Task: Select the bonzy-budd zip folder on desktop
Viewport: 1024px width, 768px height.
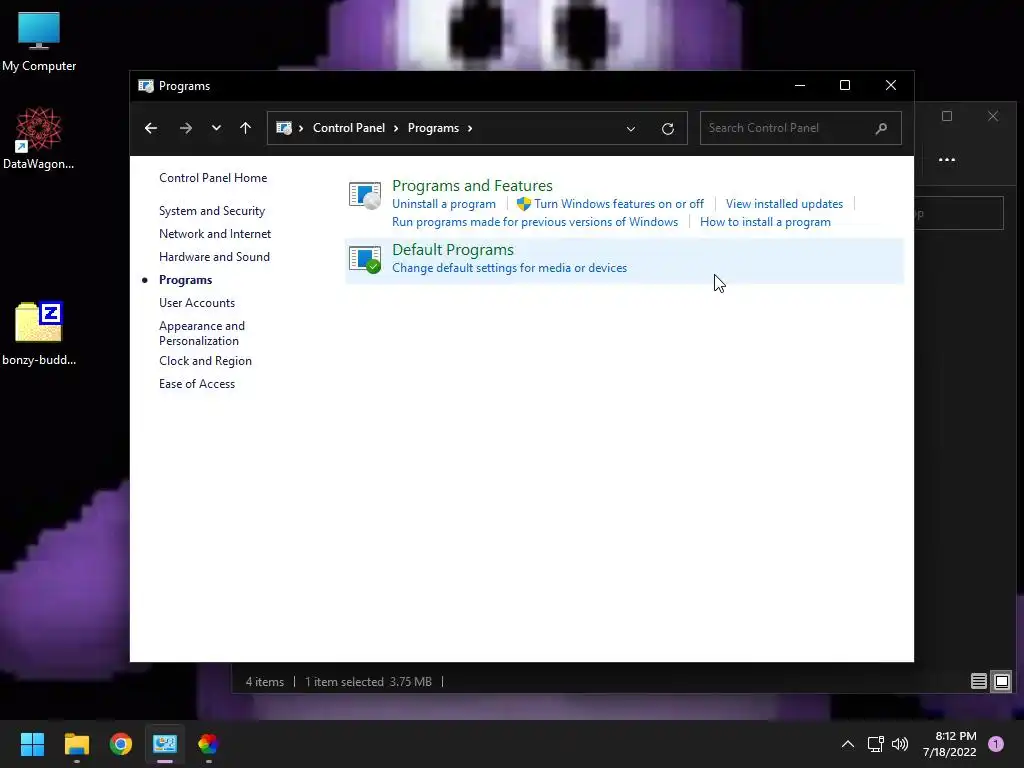Action: pyautogui.click(x=39, y=333)
